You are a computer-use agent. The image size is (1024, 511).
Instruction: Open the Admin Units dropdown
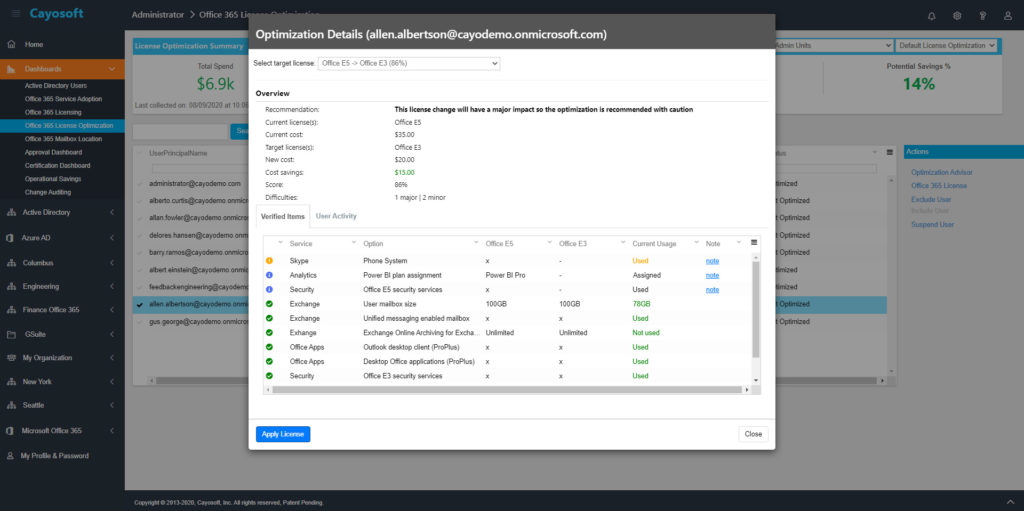pyautogui.click(x=834, y=46)
